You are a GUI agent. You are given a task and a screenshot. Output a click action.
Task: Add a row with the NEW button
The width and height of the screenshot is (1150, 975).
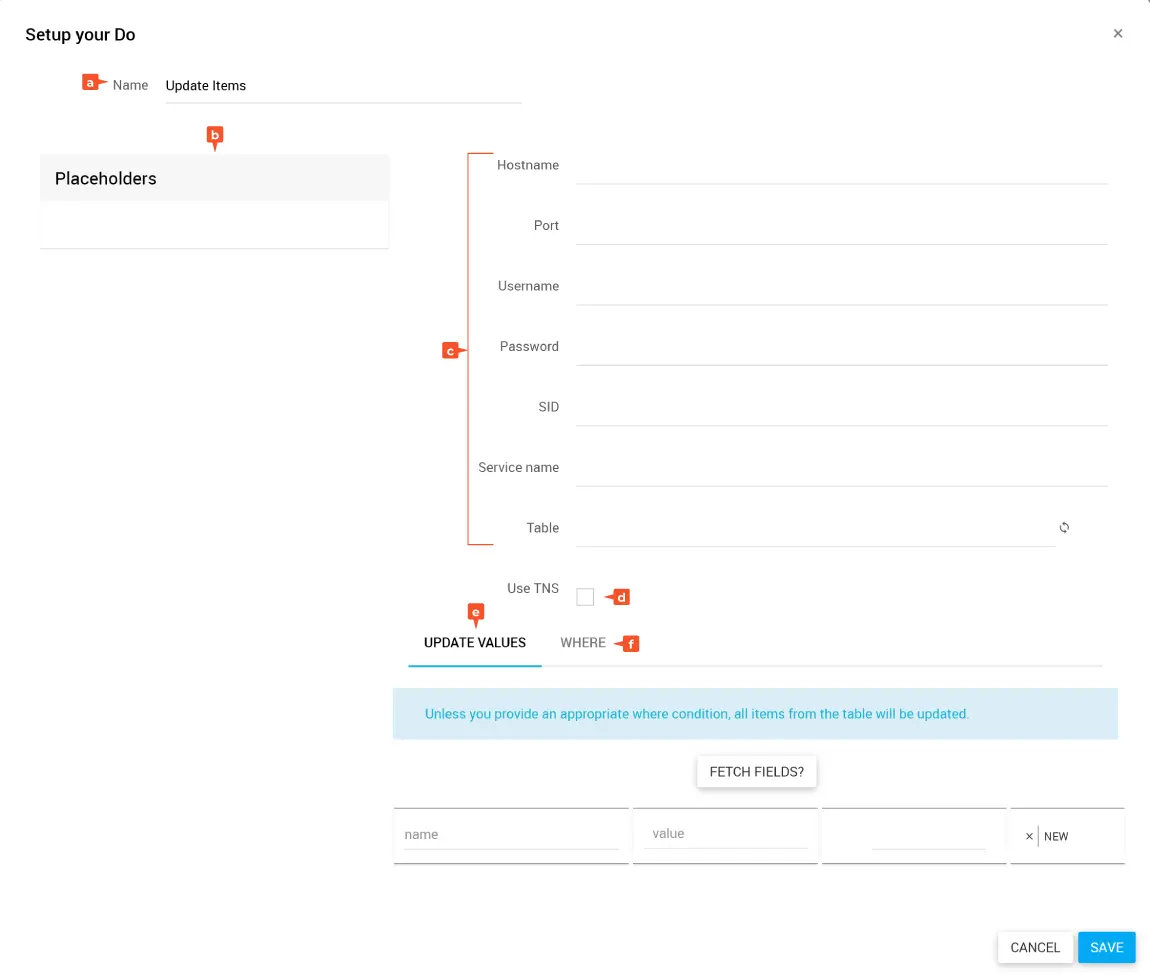click(1056, 836)
